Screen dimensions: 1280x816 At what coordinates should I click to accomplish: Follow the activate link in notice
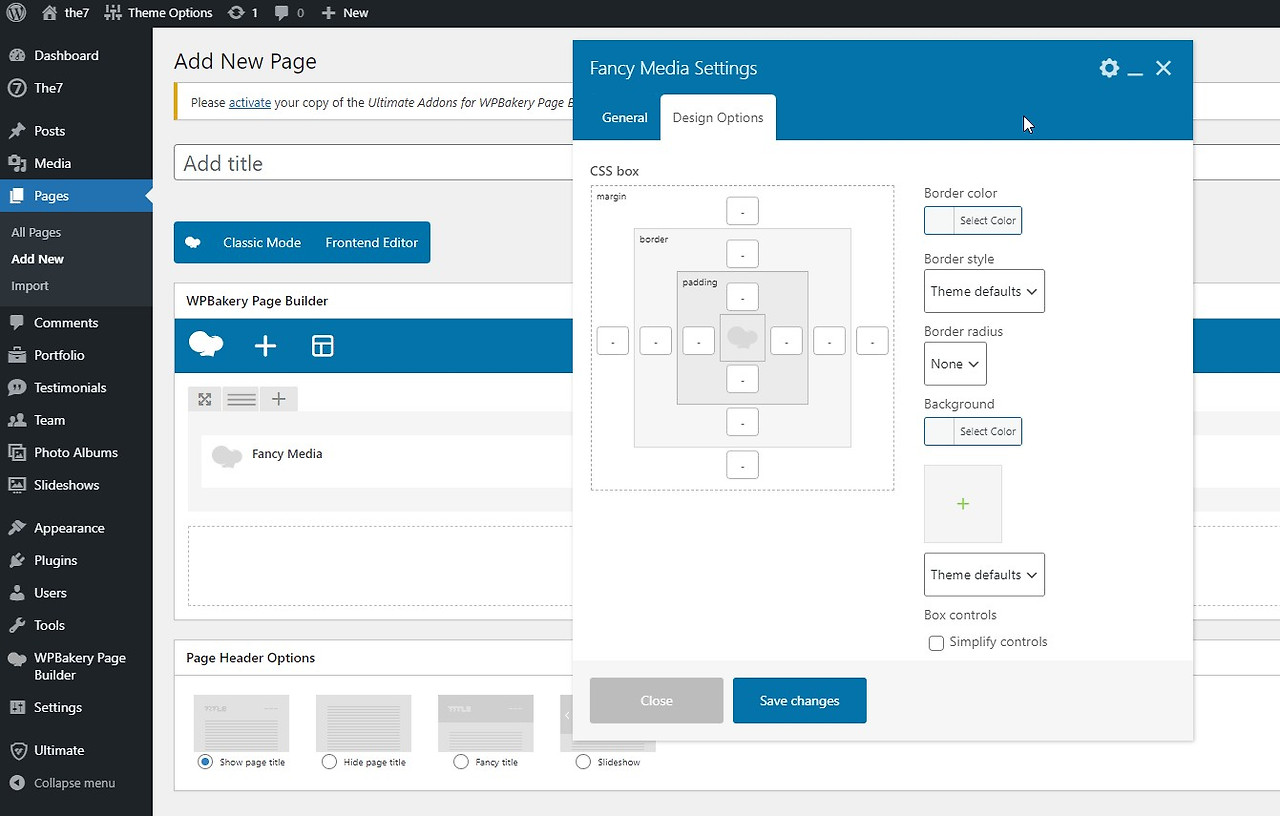250,102
